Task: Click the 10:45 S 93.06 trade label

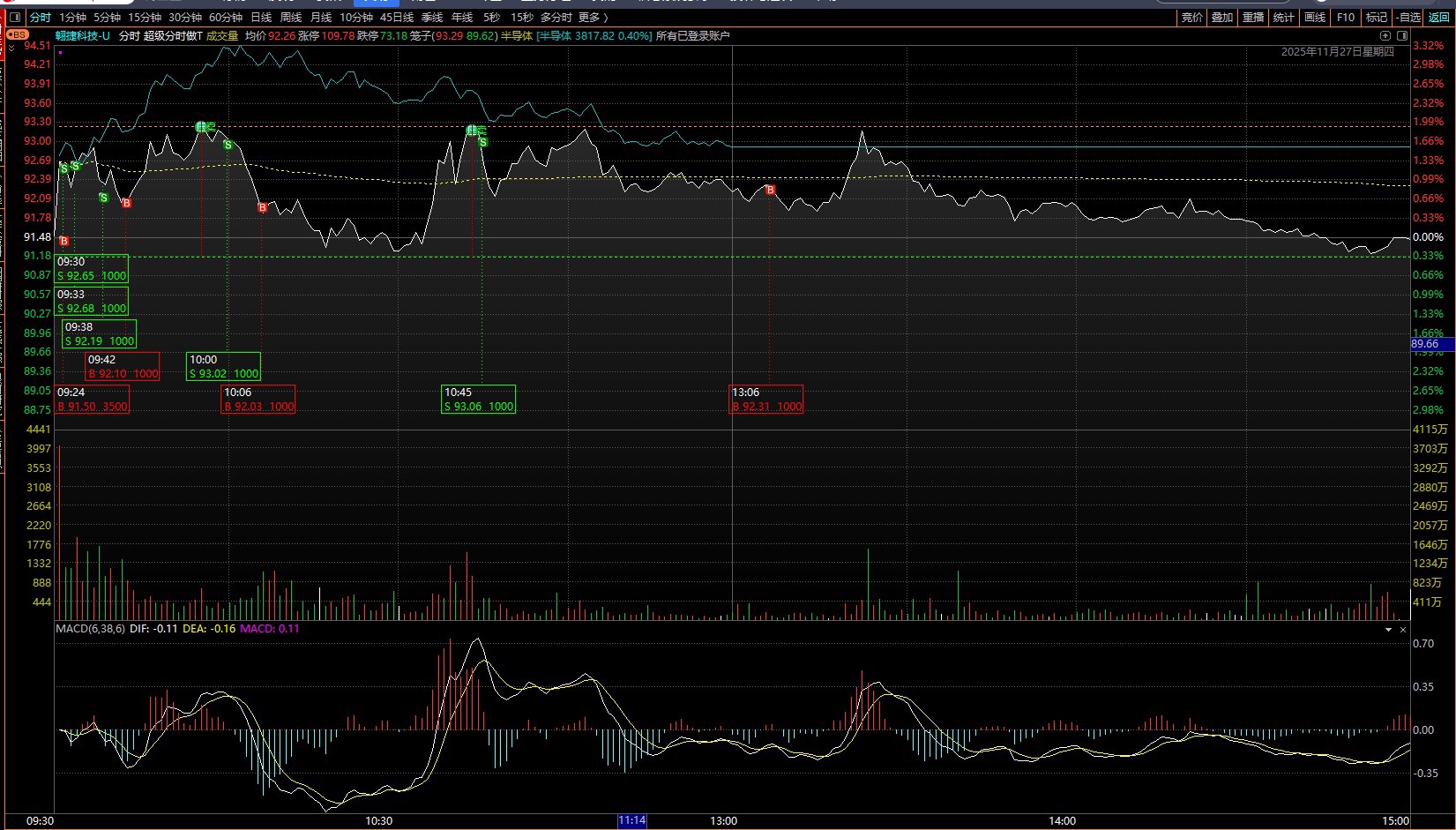Action: (479, 400)
